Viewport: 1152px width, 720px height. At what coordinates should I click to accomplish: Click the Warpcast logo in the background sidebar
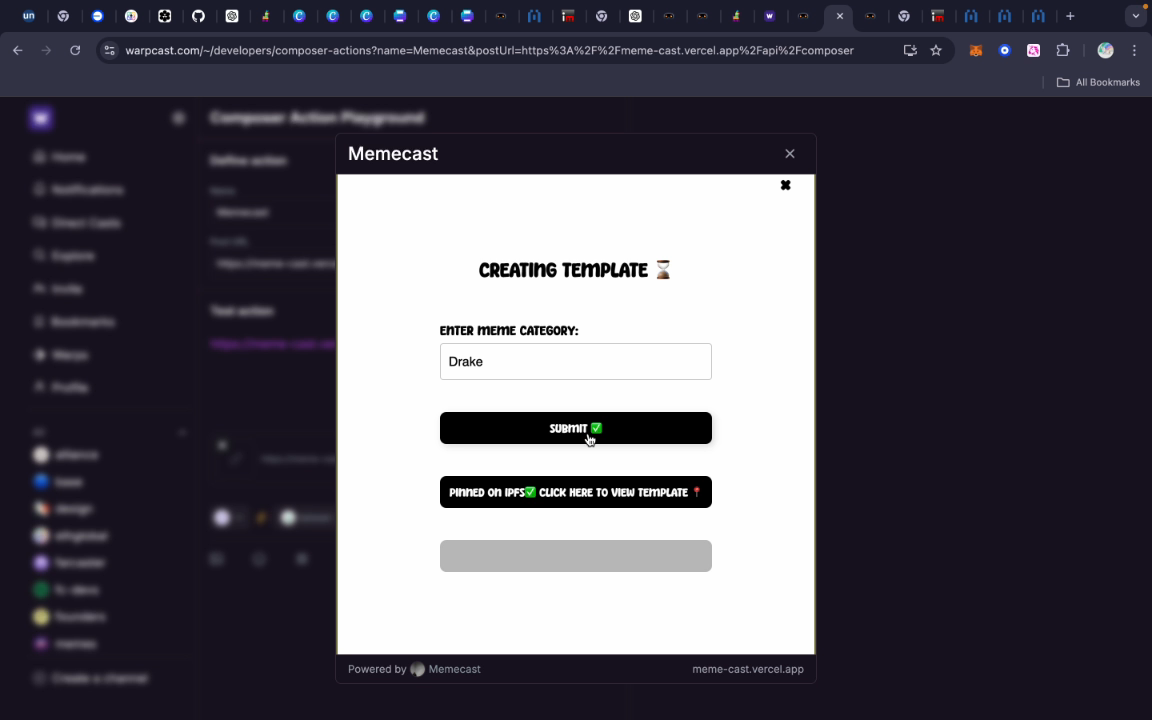[41, 118]
